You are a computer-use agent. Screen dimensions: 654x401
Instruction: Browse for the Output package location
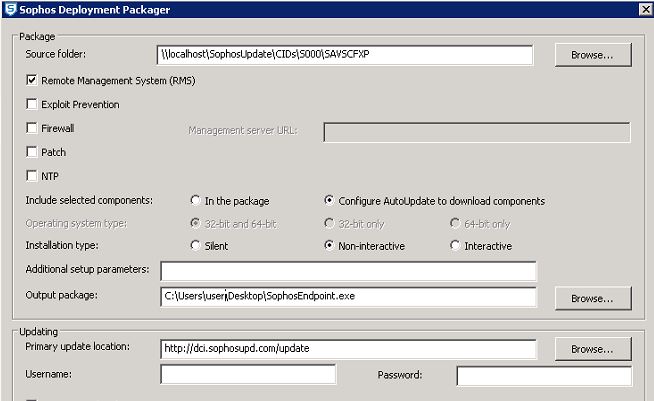(x=593, y=298)
